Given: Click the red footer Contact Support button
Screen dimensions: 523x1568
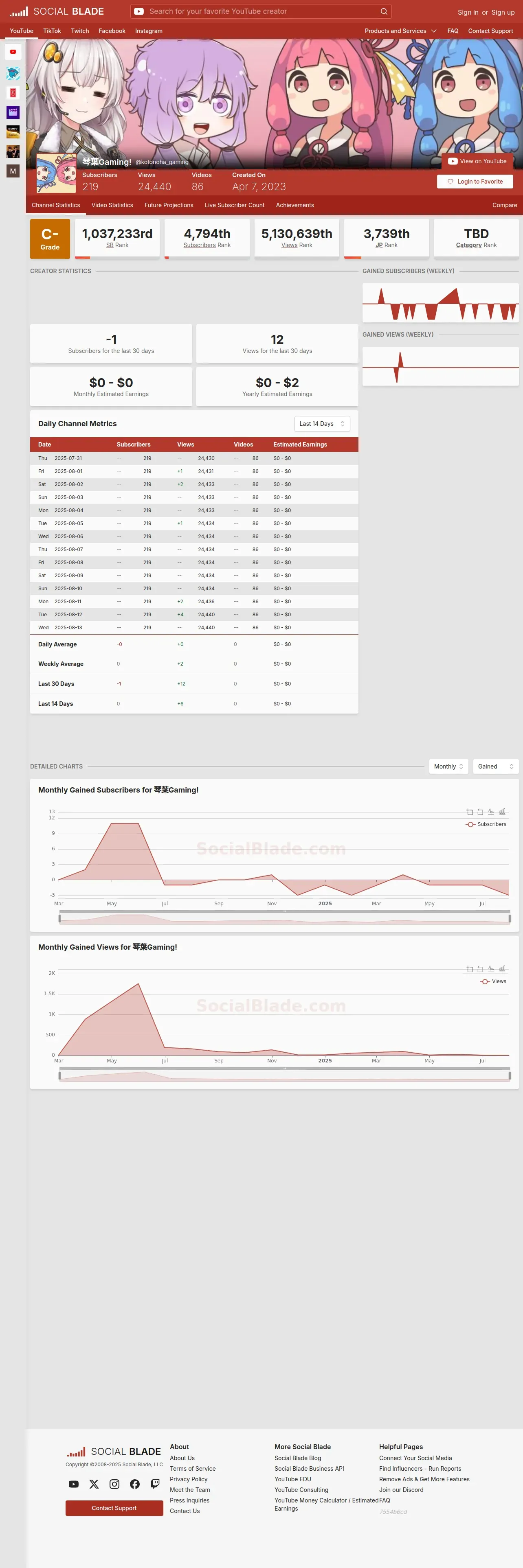Looking at the screenshot, I should 114,1508.
